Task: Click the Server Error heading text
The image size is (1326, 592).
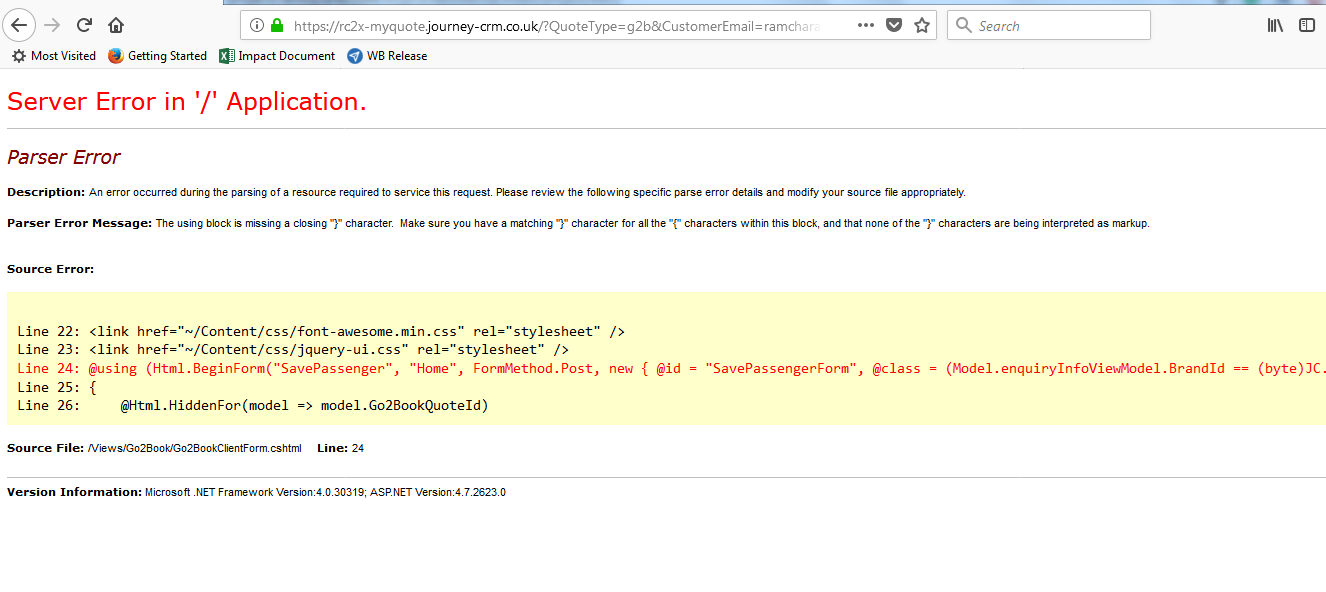Action: (187, 101)
